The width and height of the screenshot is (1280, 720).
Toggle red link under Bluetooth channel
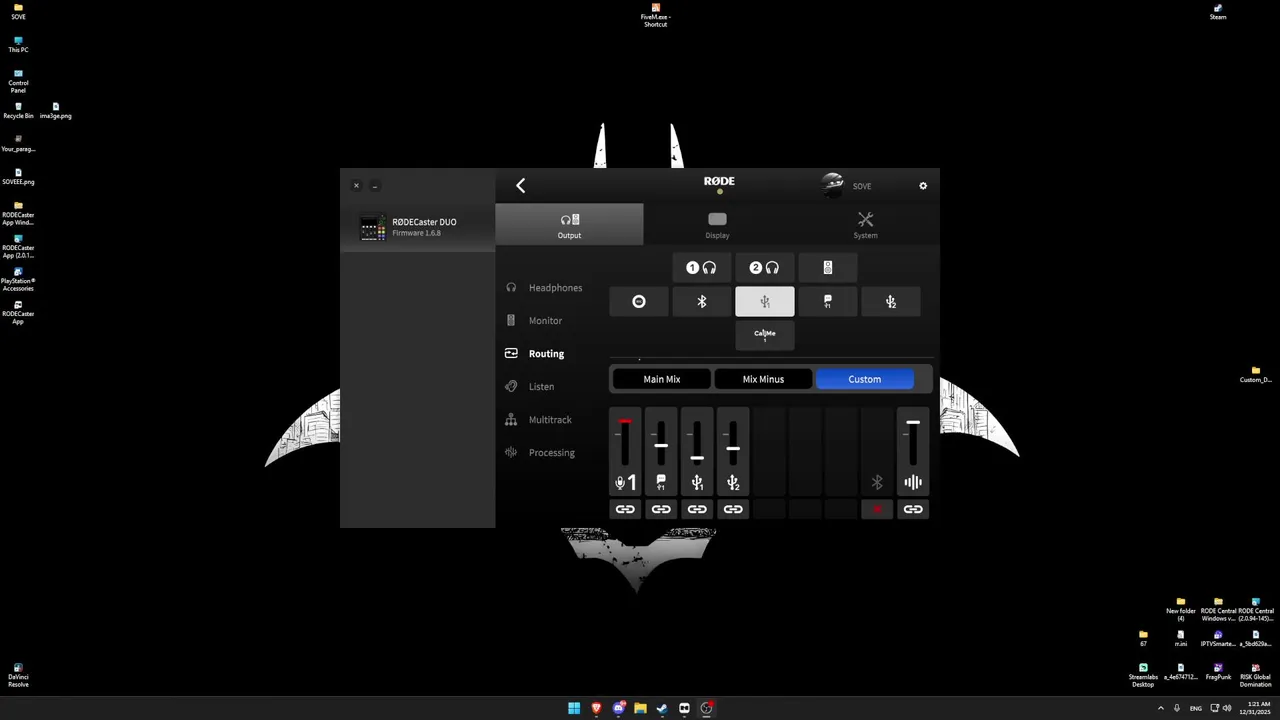[x=877, y=509]
